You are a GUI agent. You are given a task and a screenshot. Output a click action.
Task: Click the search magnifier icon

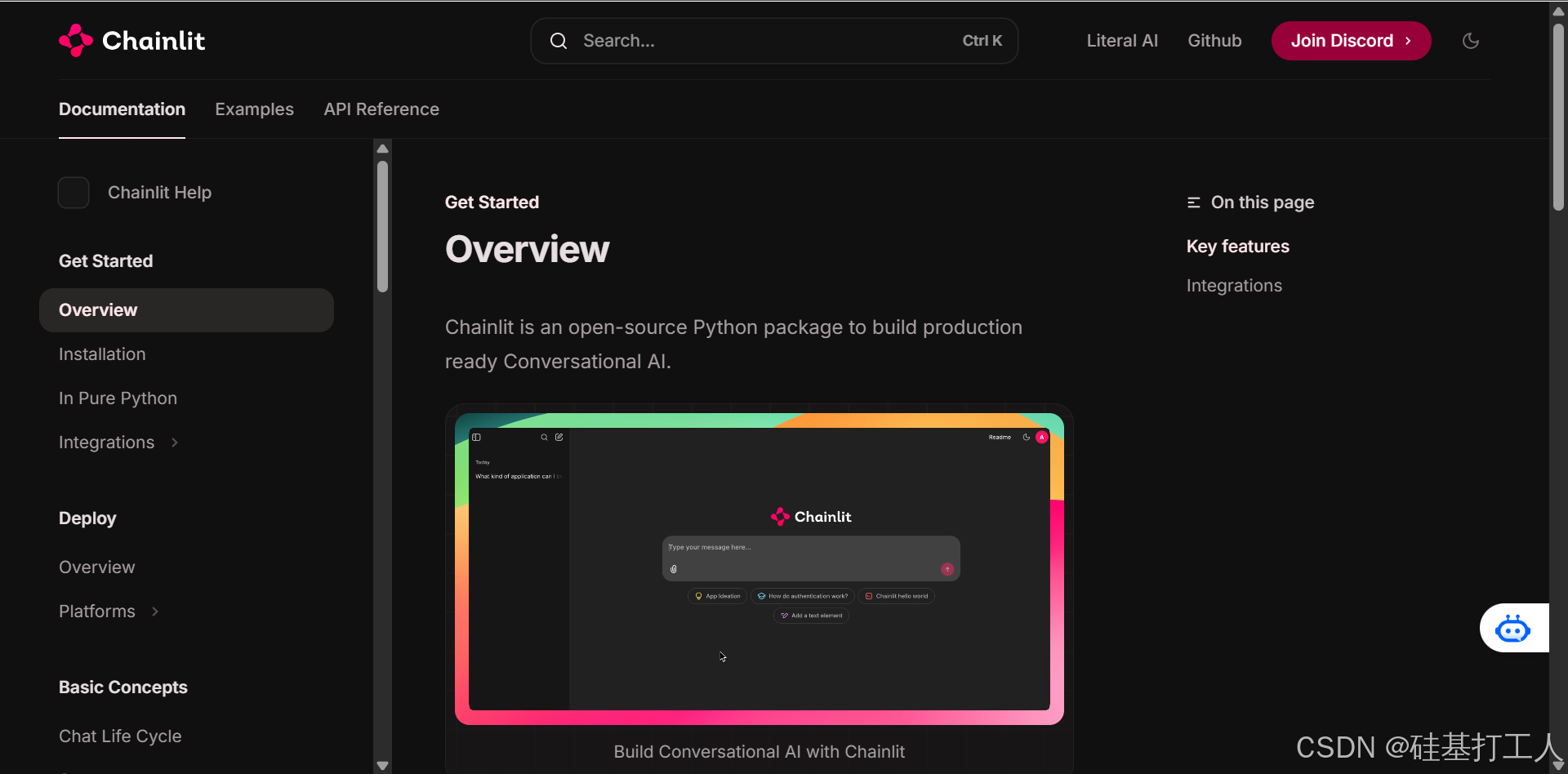pos(559,41)
